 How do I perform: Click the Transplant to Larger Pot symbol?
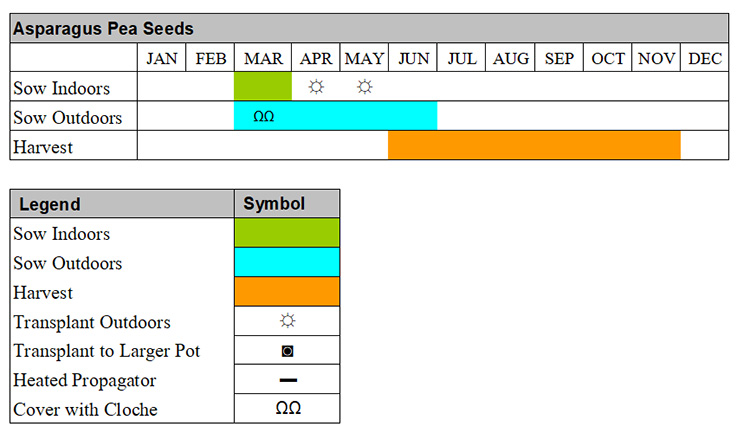(287, 351)
